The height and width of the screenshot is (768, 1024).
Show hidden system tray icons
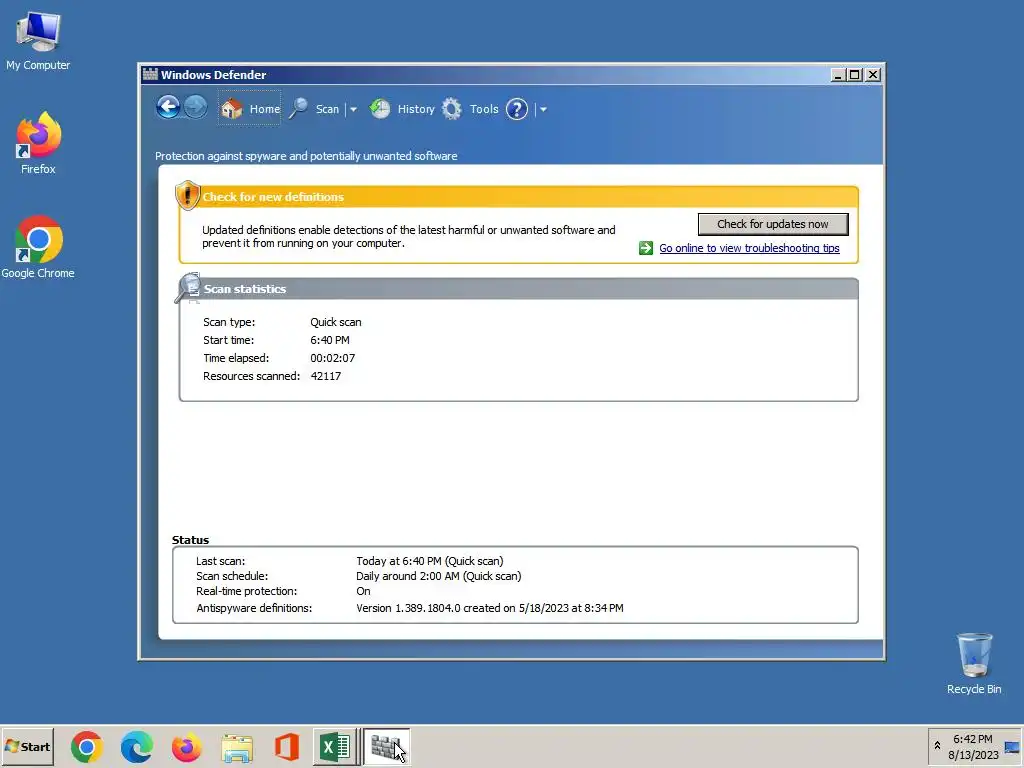(x=937, y=745)
